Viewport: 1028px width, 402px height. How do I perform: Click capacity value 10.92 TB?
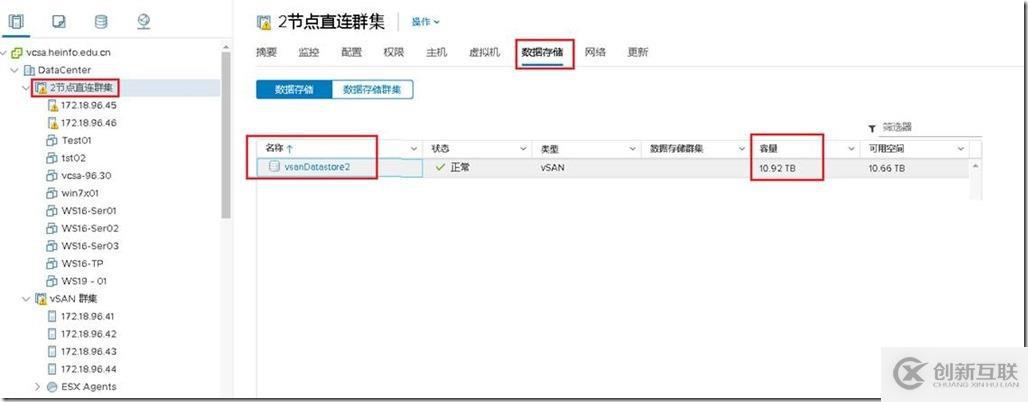tap(778, 168)
